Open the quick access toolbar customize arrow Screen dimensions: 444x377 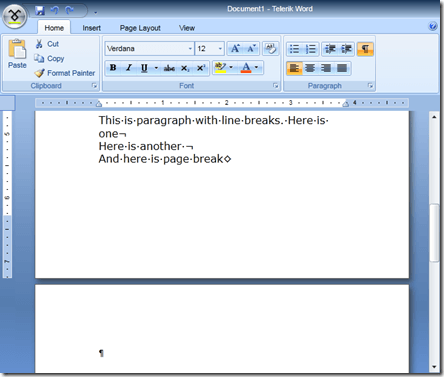95,13
